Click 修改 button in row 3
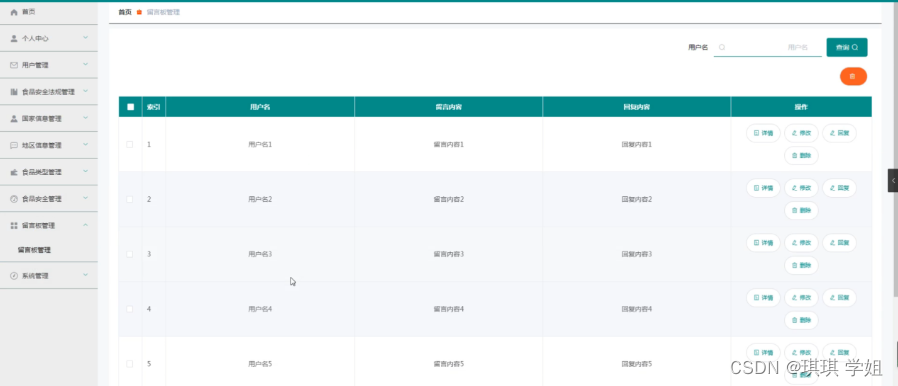This screenshot has height=386, width=898. tap(801, 243)
